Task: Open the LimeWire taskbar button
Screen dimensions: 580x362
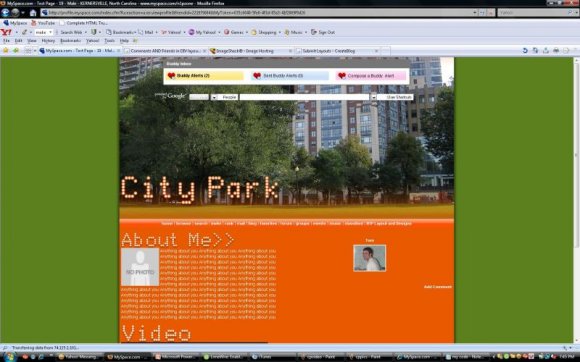Action: (x=223, y=357)
